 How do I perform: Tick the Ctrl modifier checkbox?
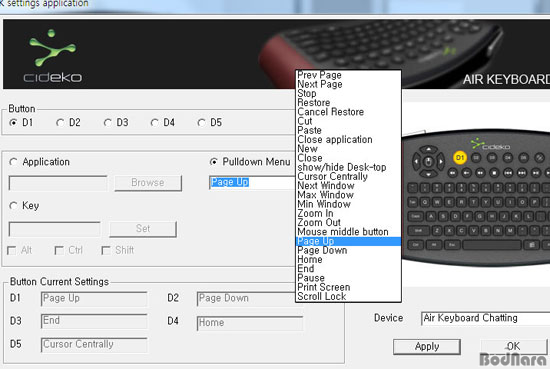coord(59,250)
